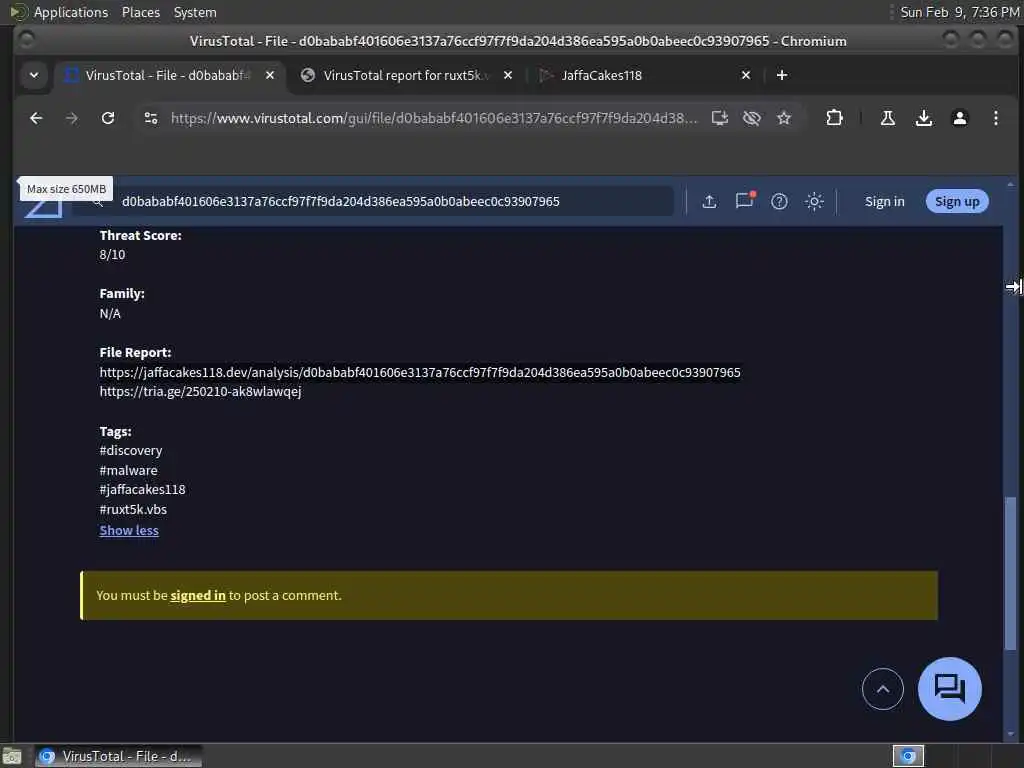This screenshot has width=1024, height=768.
Task: Click the Threat Score value 8/10
Action: (x=112, y=255)
